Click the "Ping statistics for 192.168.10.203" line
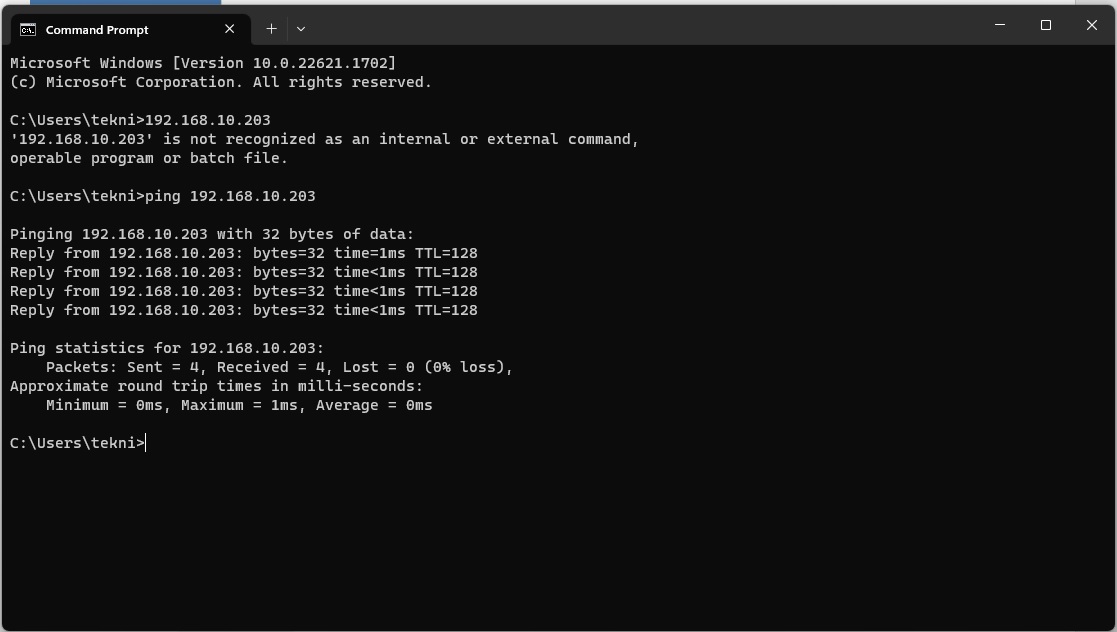Image resolution: width=1117 pixels, height=632 pixels. pyautogui.click(x=167, y=348)
